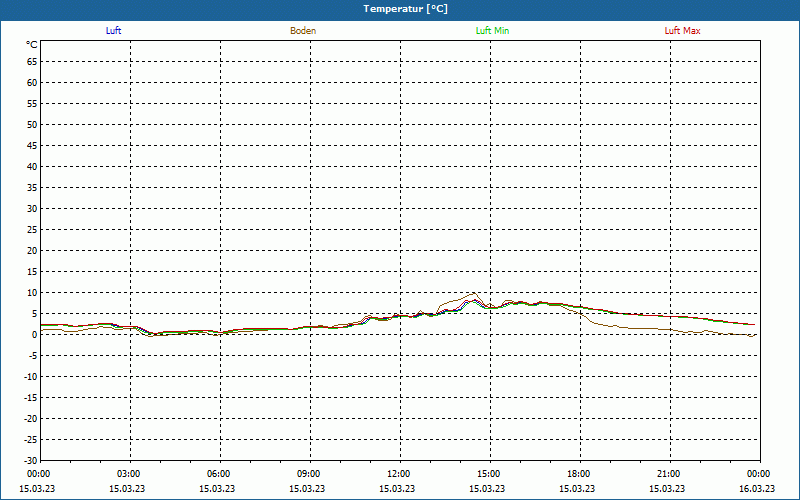The width and height of the screenshot is (800, 500).
Task: Click the 20 y-axis value
Action: pyautogui.click(x=32, y=251)
